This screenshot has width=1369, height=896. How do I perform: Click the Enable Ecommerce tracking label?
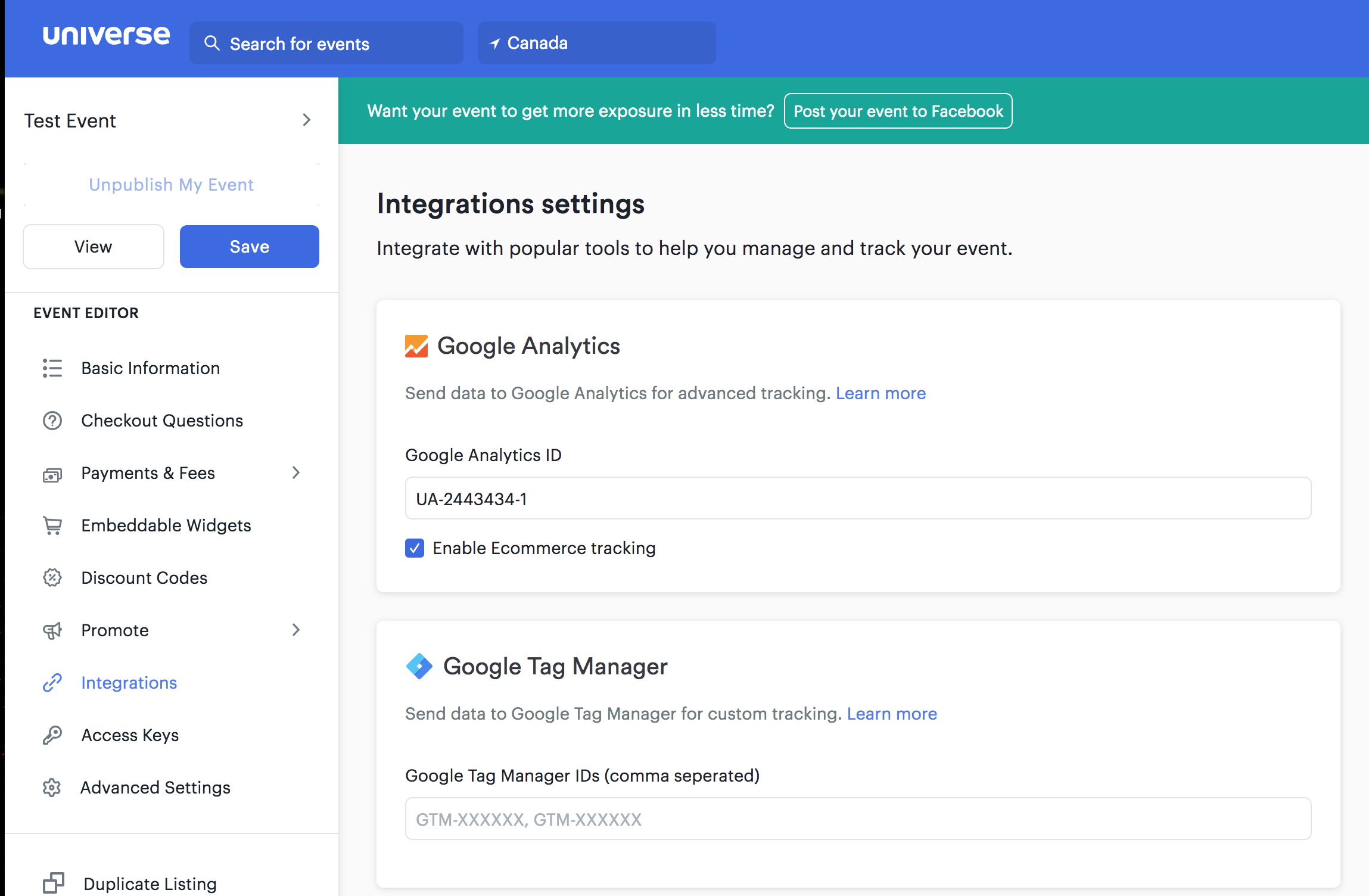[544, 548]
